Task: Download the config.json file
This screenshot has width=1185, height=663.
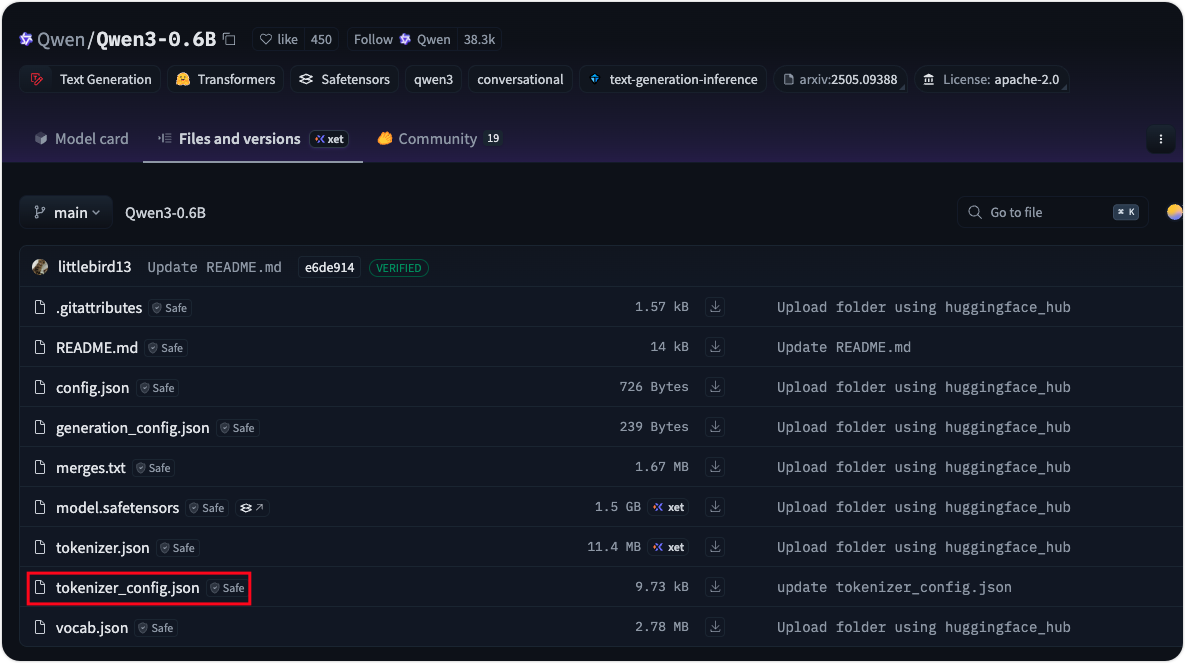Action: [715, 387]
